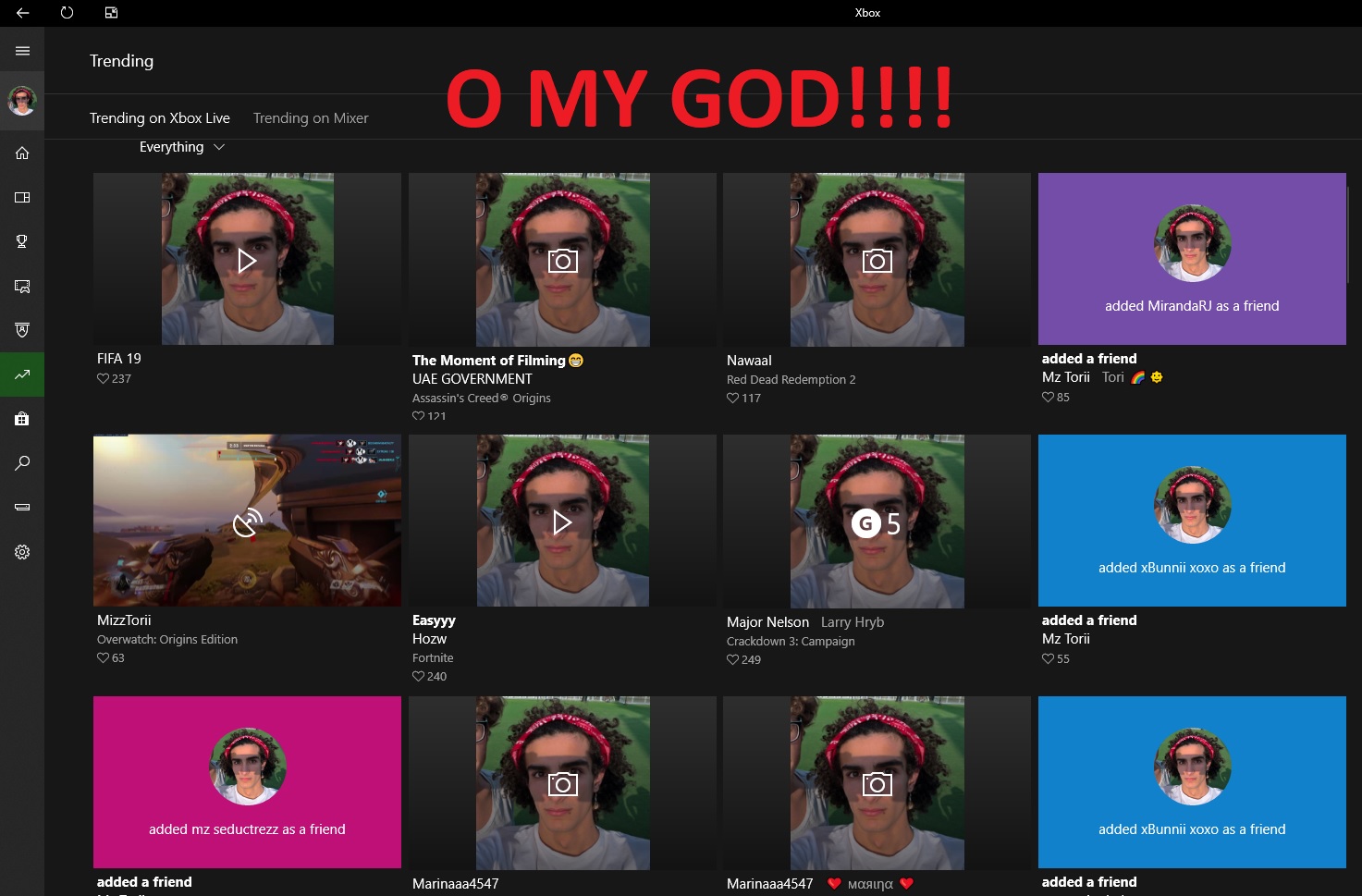Image resolution: width=1362 pixels, height=896 pixels.
Task: Open purple added MirandaRJ as a friend card
Action: 1192,259
